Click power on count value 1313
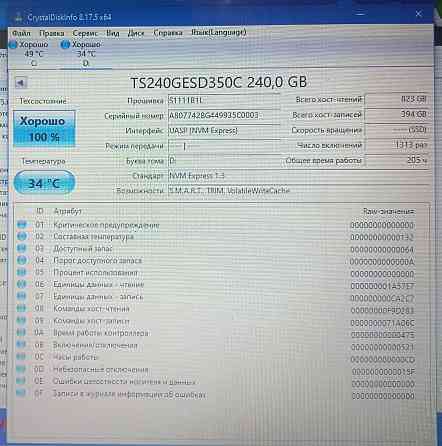This screenshot has width=442, height=446. tap(397, 145)
